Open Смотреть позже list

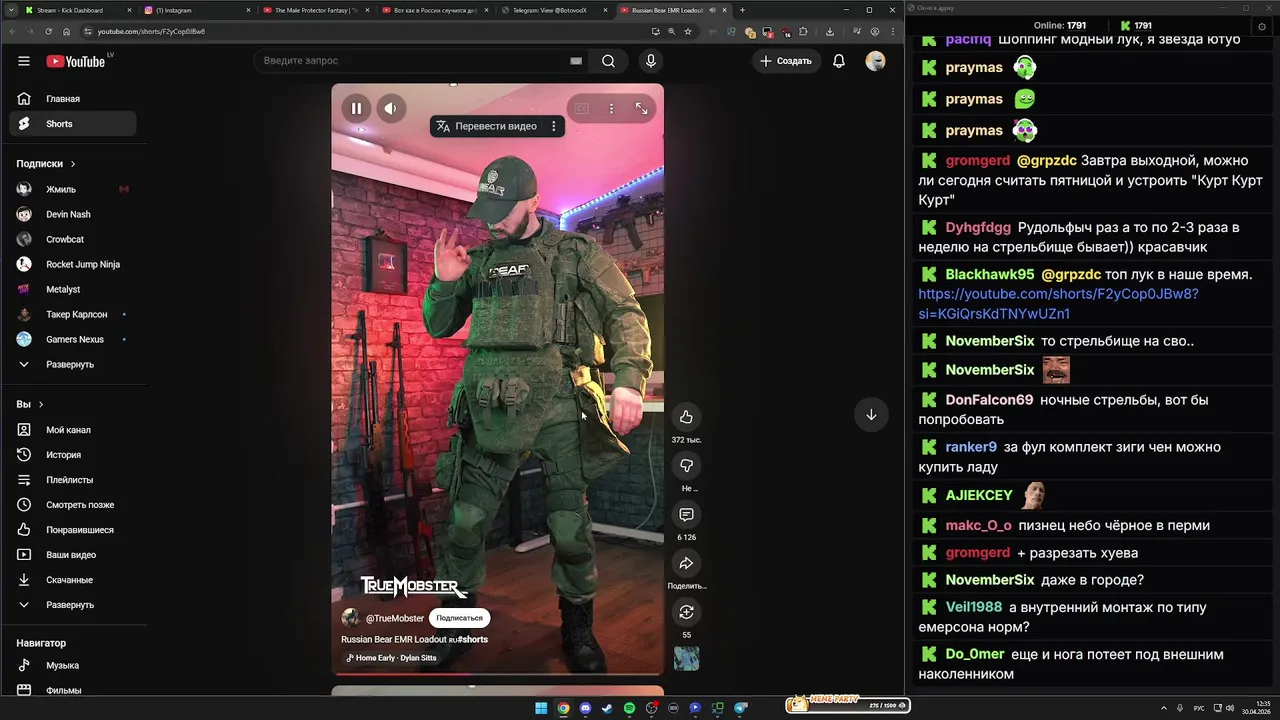coord(72,505)
